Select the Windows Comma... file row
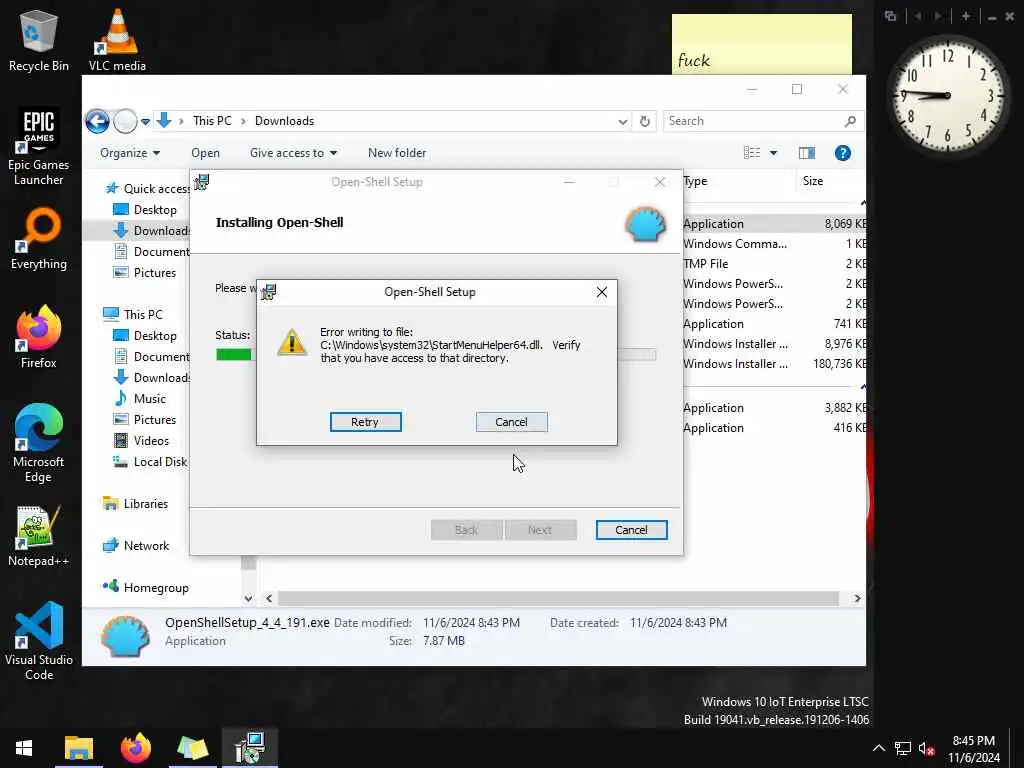Image resolution: width=1024 pixels, height=768 pixels. [x=775, y=244]
